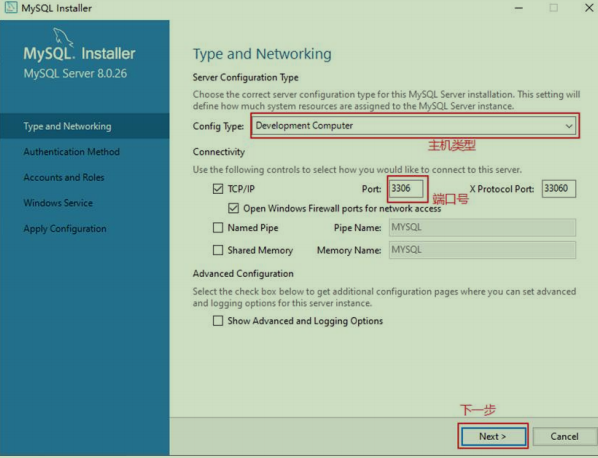
Task: Select the Windows Service step
Action: (58, 203)
